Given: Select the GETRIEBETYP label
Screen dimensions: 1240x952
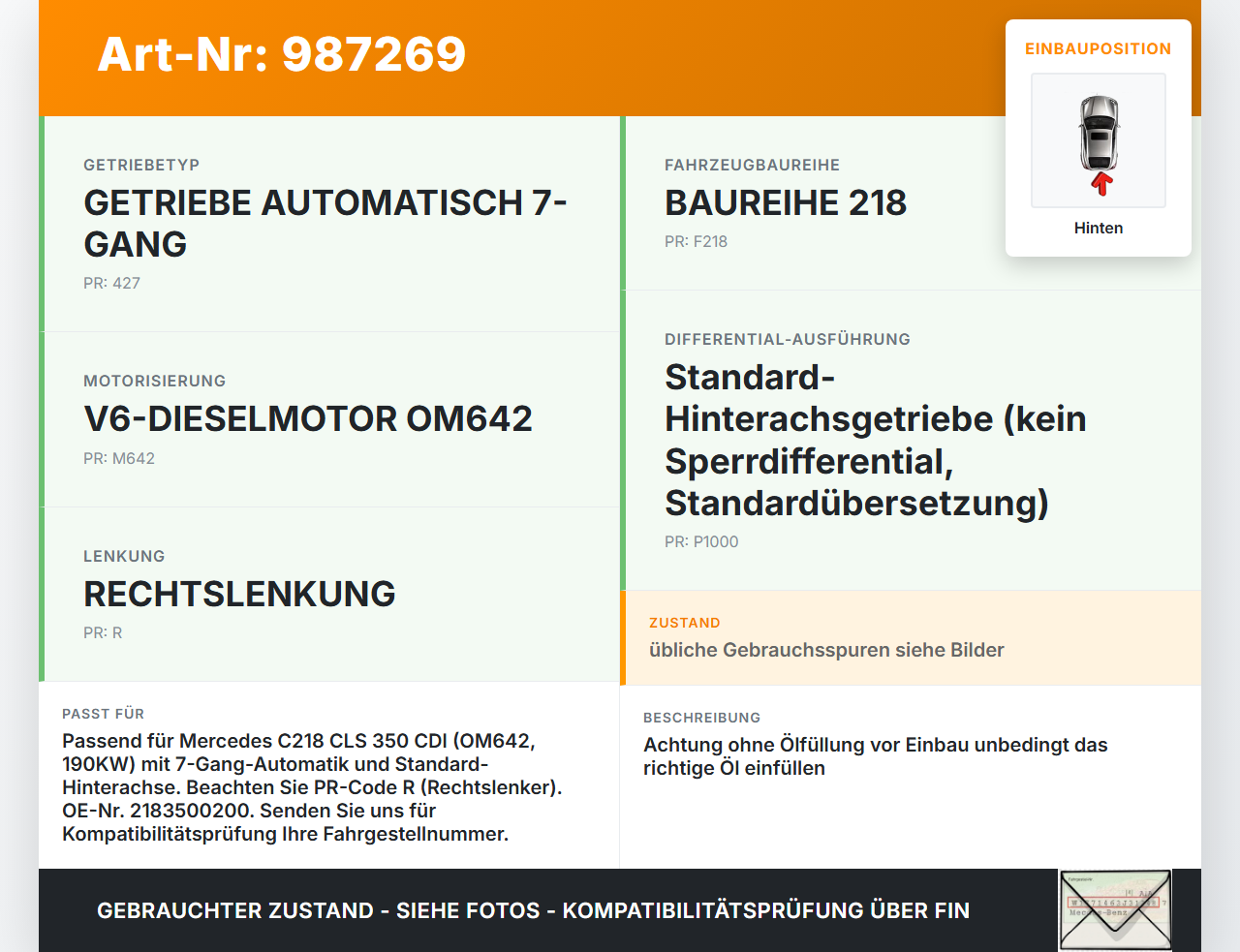Looking at the screenshot, I should pyautogui.click(x=141, y=166).
